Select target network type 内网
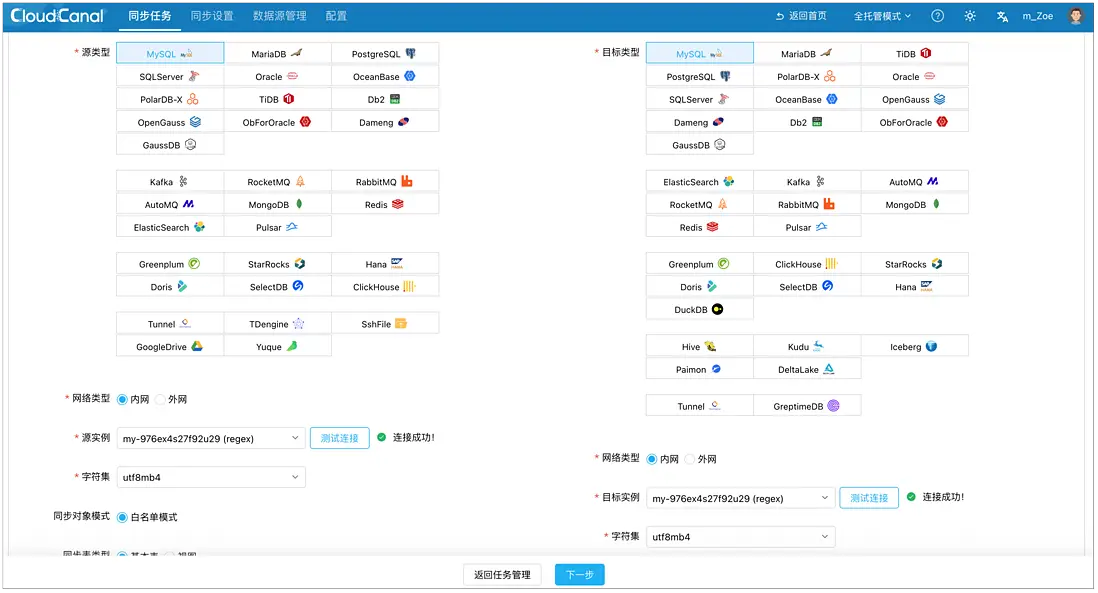1098x593 pixels. 652,459
